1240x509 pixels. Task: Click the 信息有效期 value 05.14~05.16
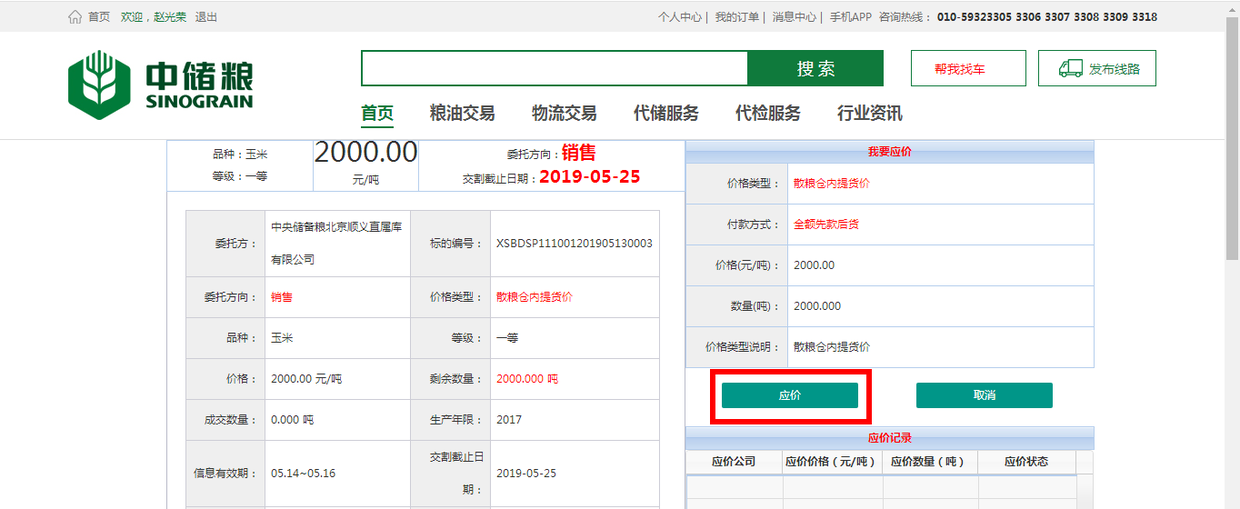coord(303,473)
